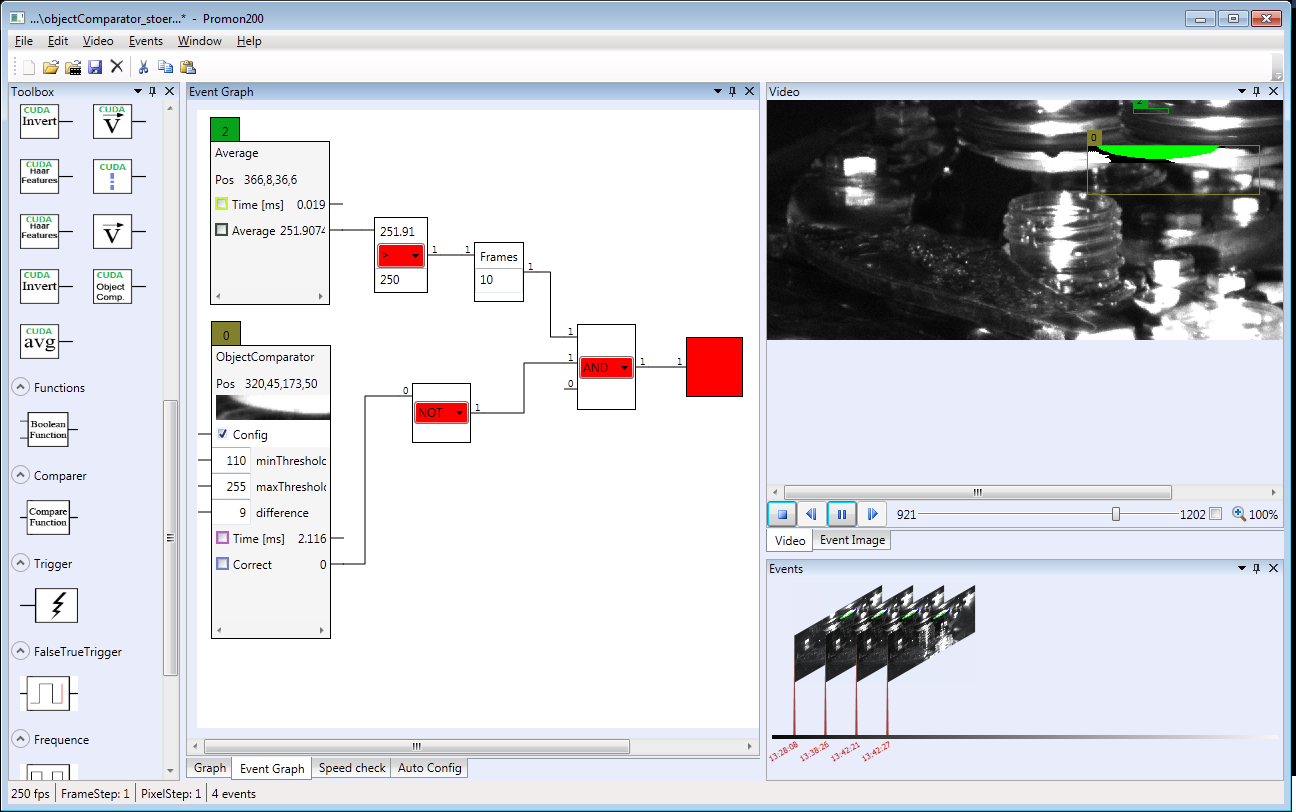
Task: Pick the Compare Function toolbox item
Action: pyautogui.click(x=48, y=517)
